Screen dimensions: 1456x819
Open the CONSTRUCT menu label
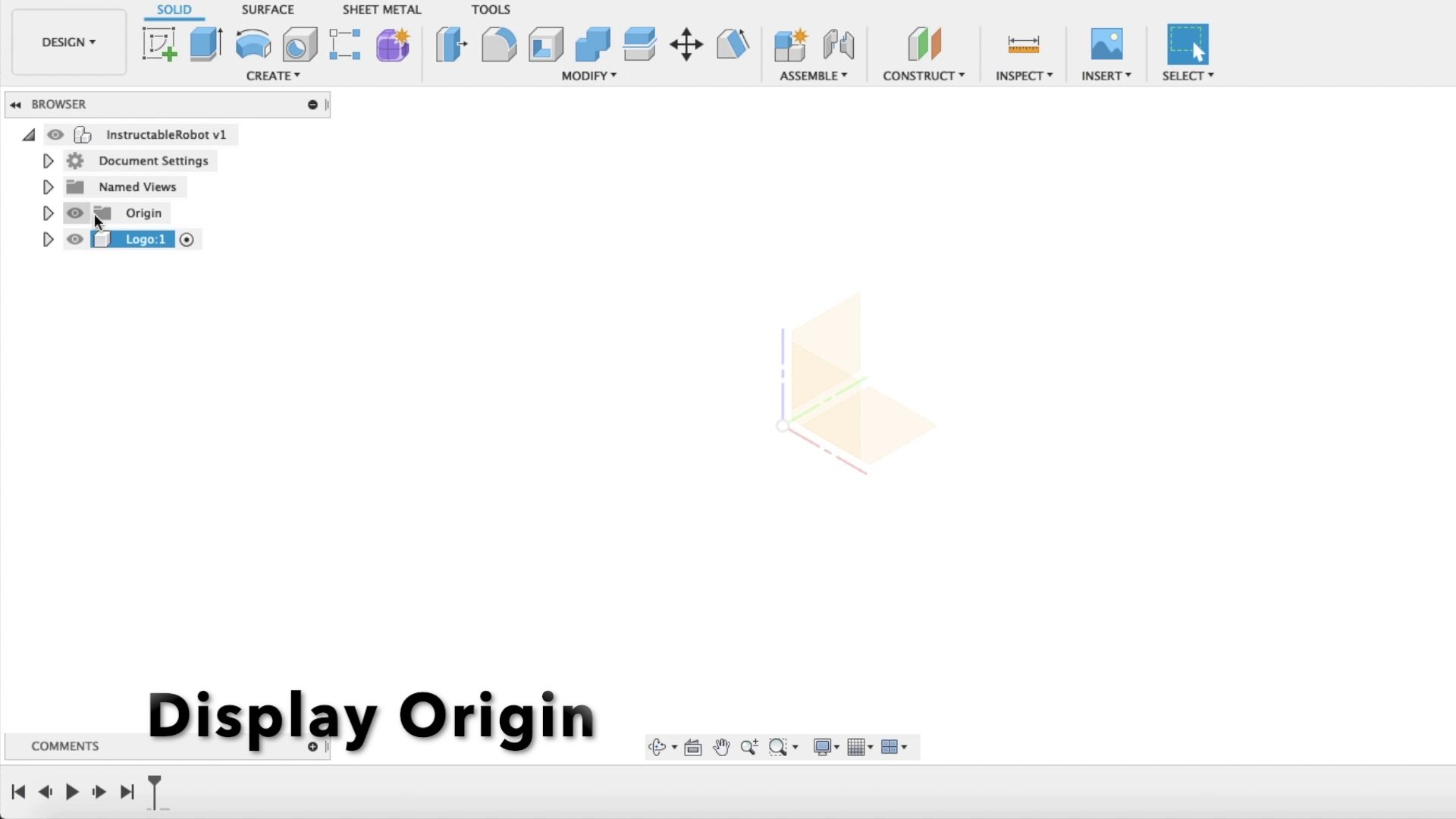click(923, 76)
